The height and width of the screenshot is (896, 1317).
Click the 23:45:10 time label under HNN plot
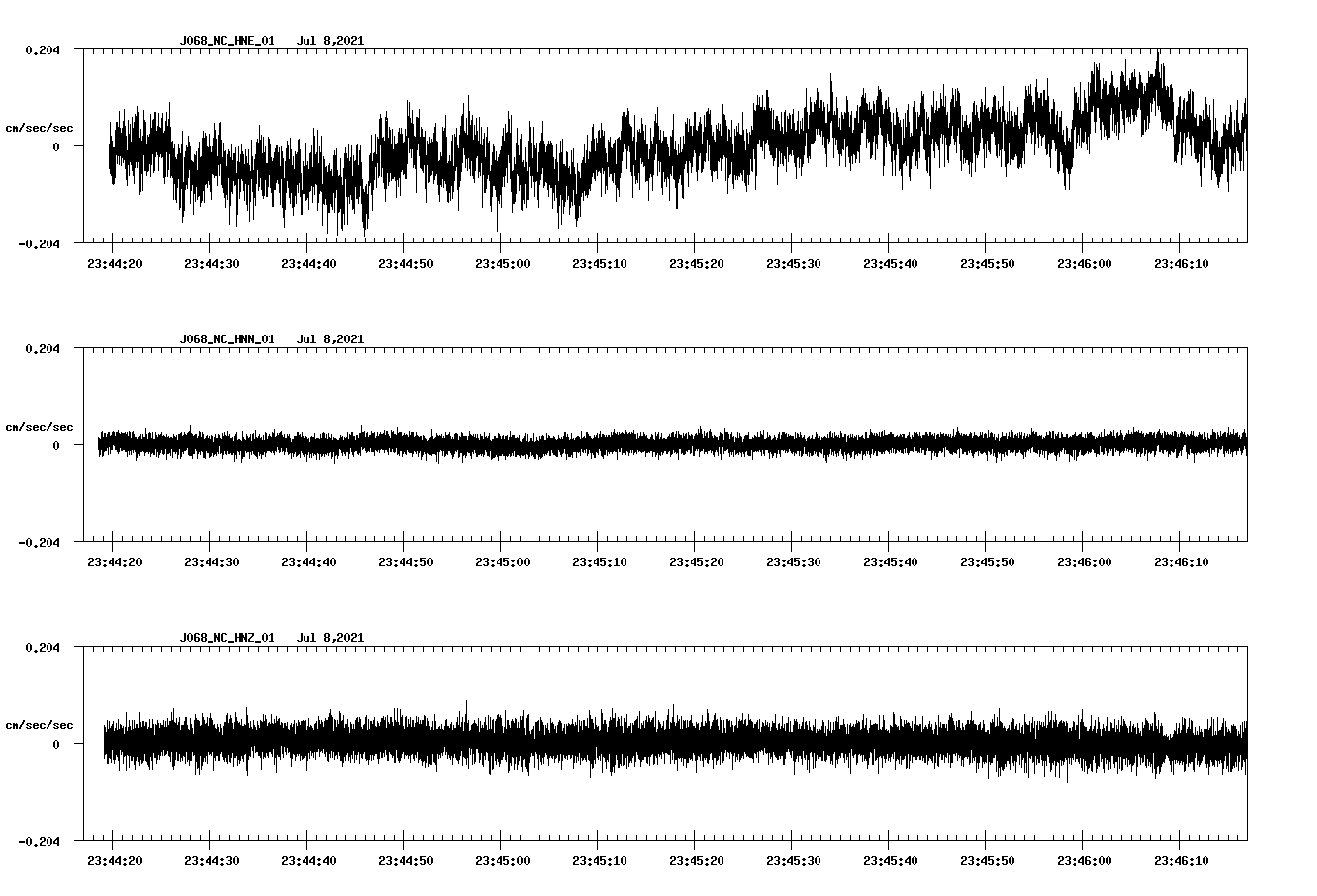click(599, 562)
